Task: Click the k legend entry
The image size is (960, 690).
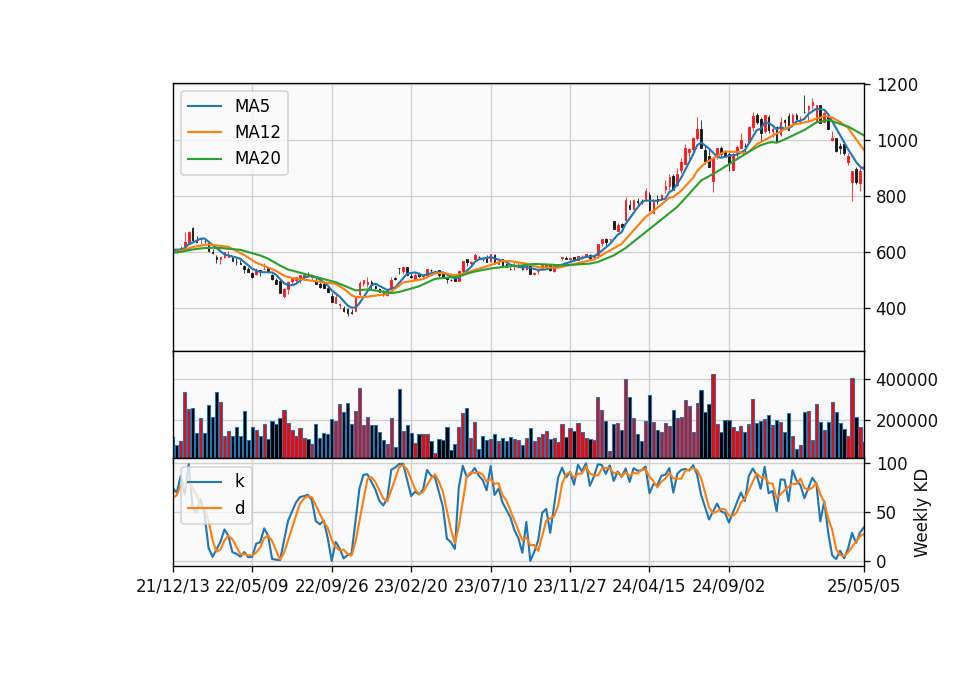Action: pos(216,481)
